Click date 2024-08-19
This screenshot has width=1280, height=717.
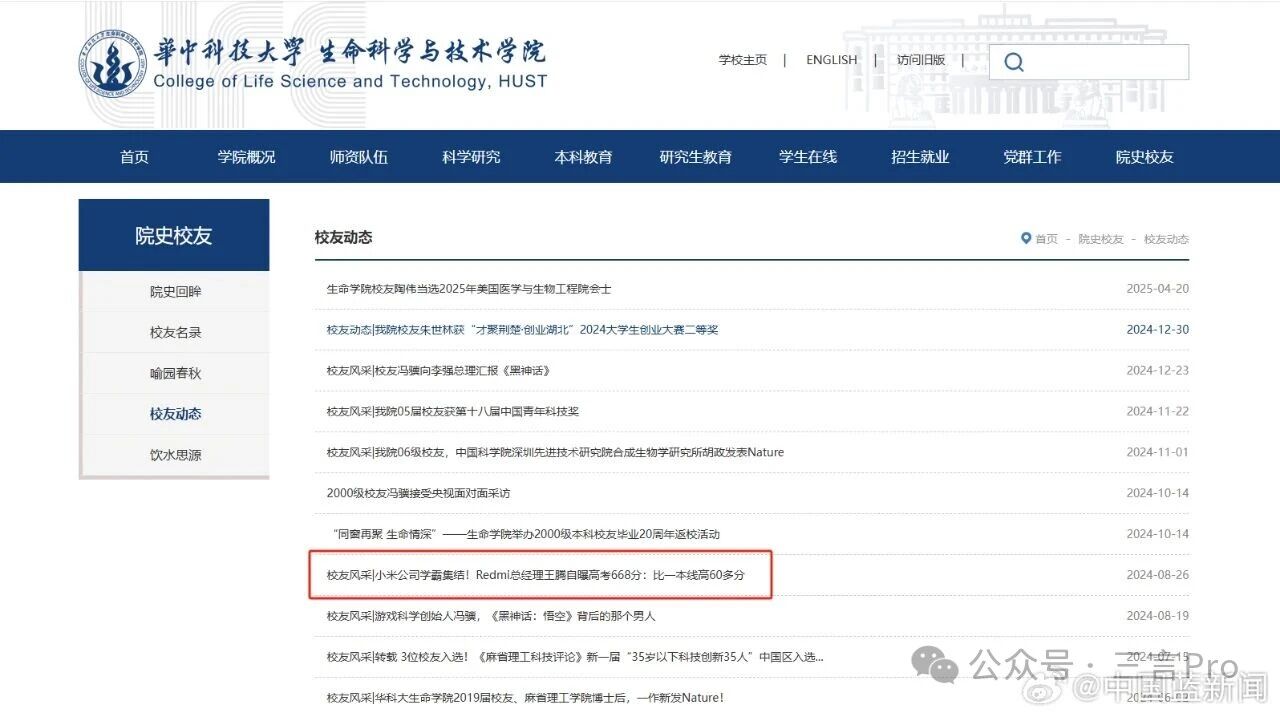pyautogui.click(x=1158, y=616)
